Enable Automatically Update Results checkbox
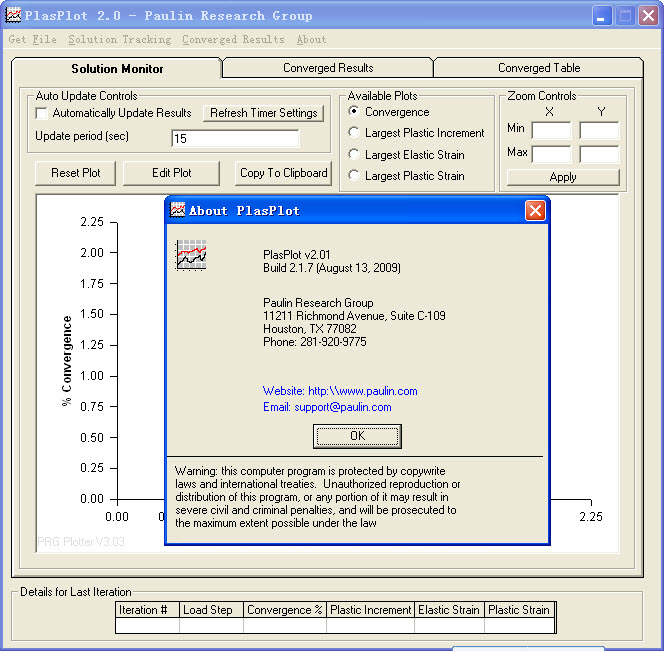Screen dimensions: 664x651 tap(42, 113)
